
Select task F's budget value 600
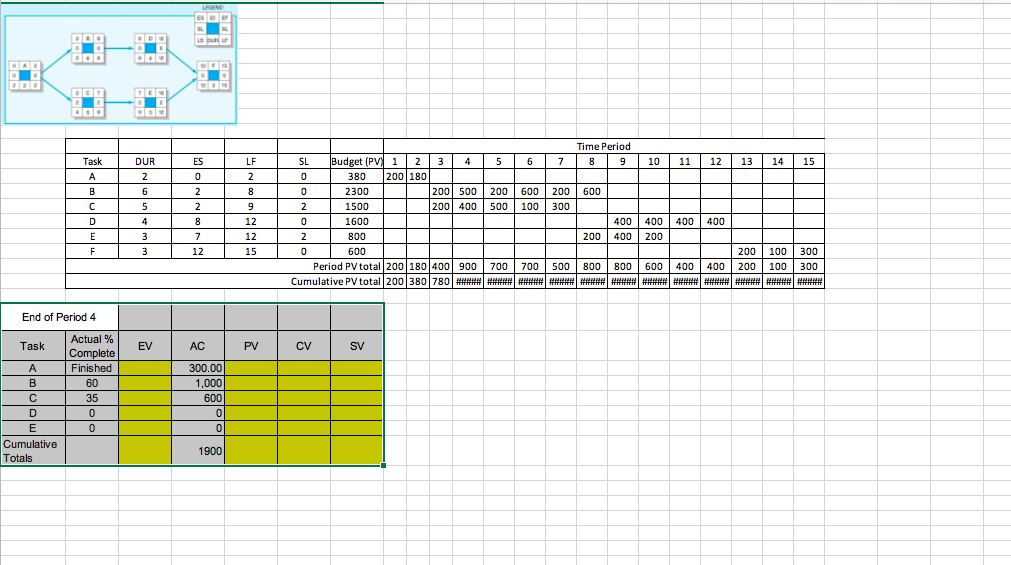tap(357, 252)
